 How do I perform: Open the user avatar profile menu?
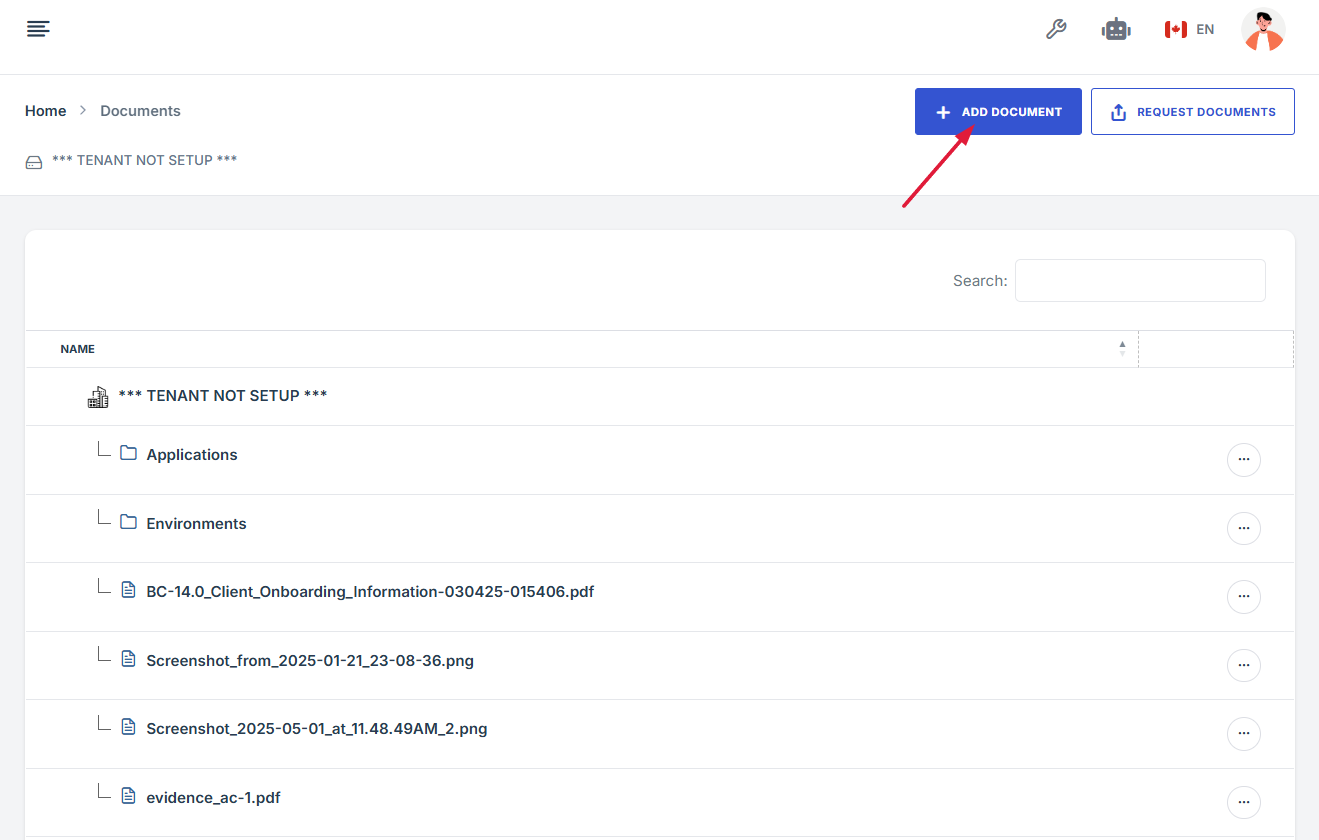(1263, 30)
